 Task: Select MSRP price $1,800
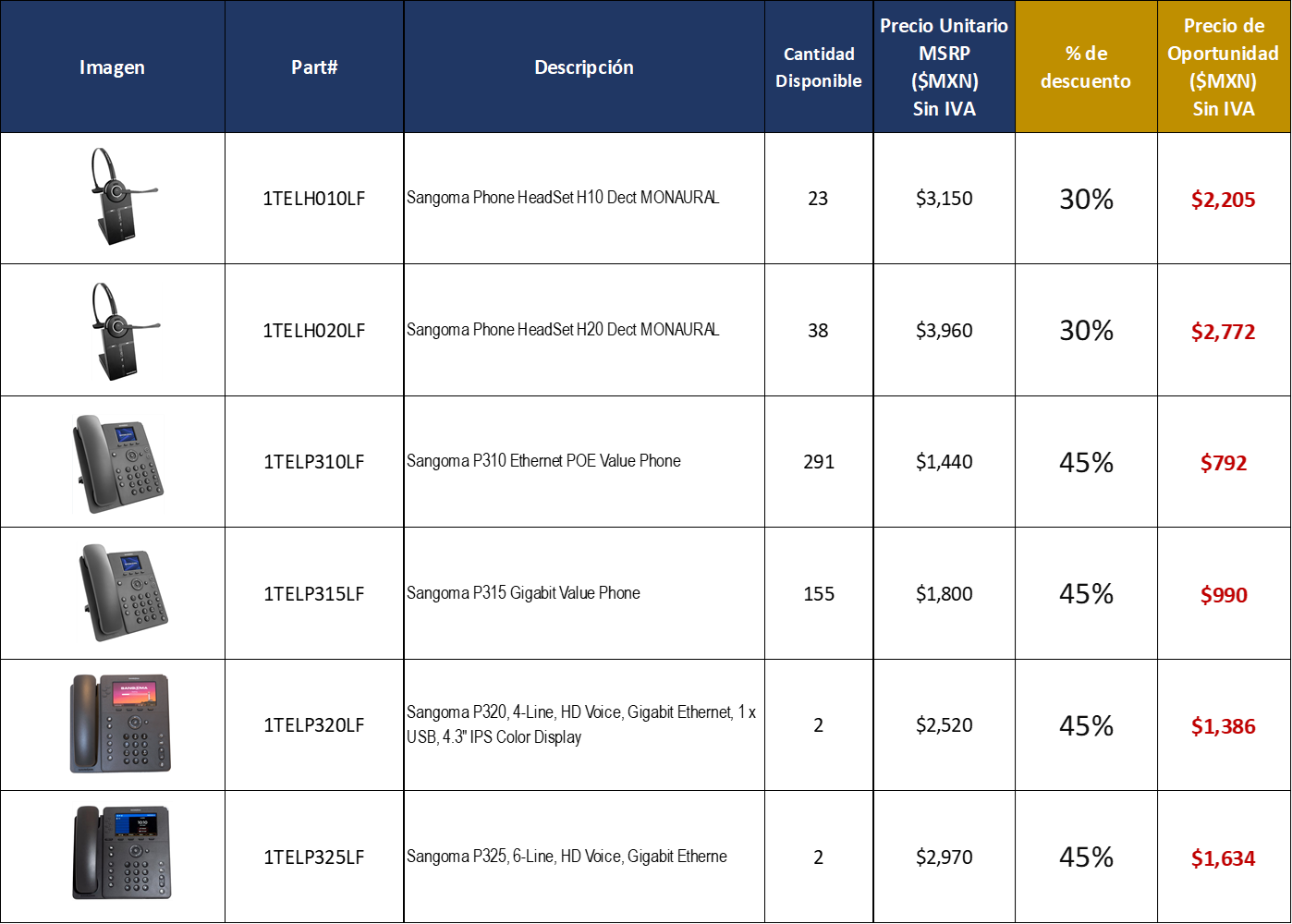pyautogui.click(x=945, y=594)
